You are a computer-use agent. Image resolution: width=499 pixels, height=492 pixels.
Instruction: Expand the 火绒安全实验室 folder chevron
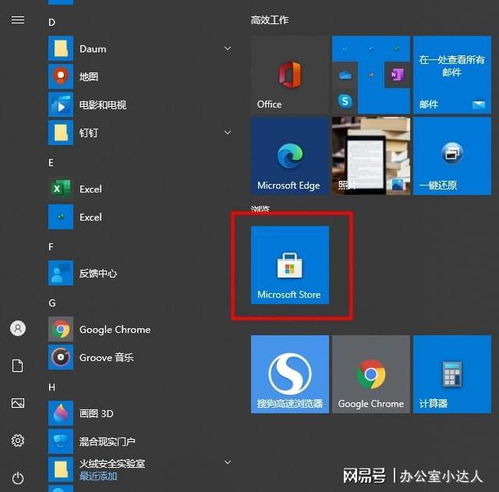point(228,462)
